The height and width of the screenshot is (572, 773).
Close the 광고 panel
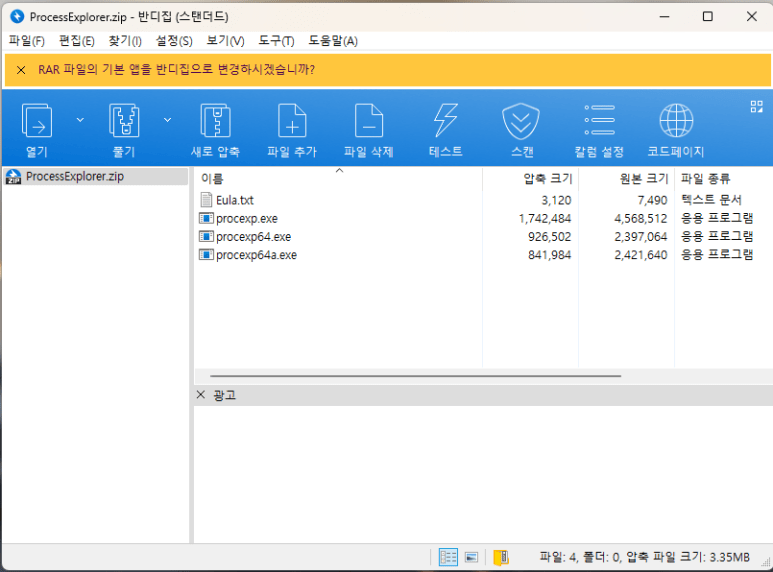point(201,394)
